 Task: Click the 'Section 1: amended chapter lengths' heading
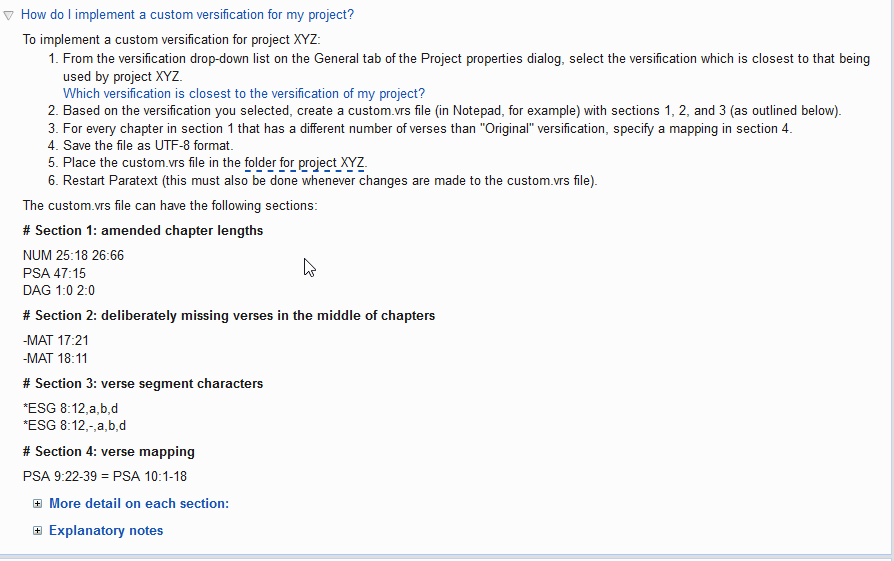(143, 231)
